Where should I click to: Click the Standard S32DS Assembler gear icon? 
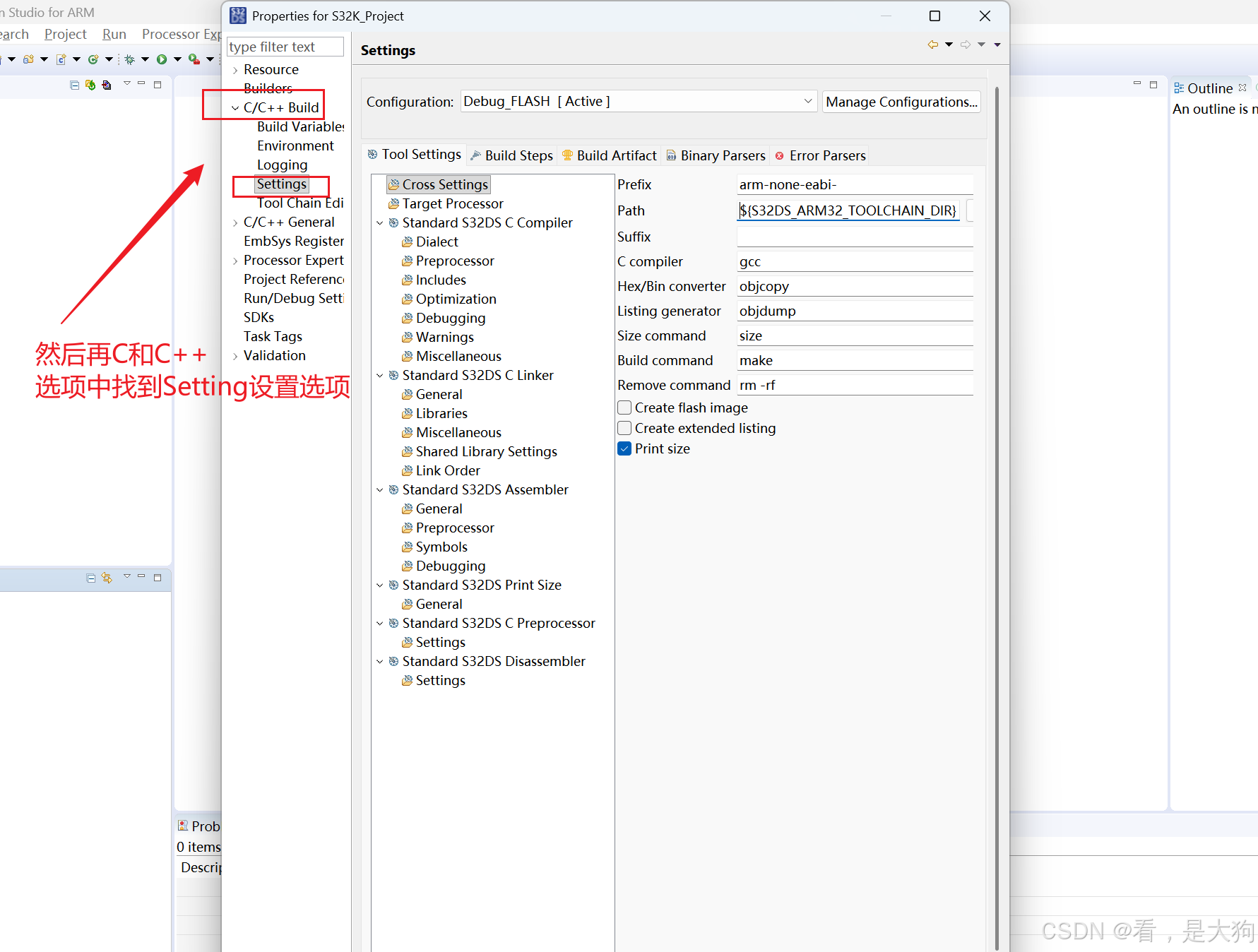click(x=393, y=490)
